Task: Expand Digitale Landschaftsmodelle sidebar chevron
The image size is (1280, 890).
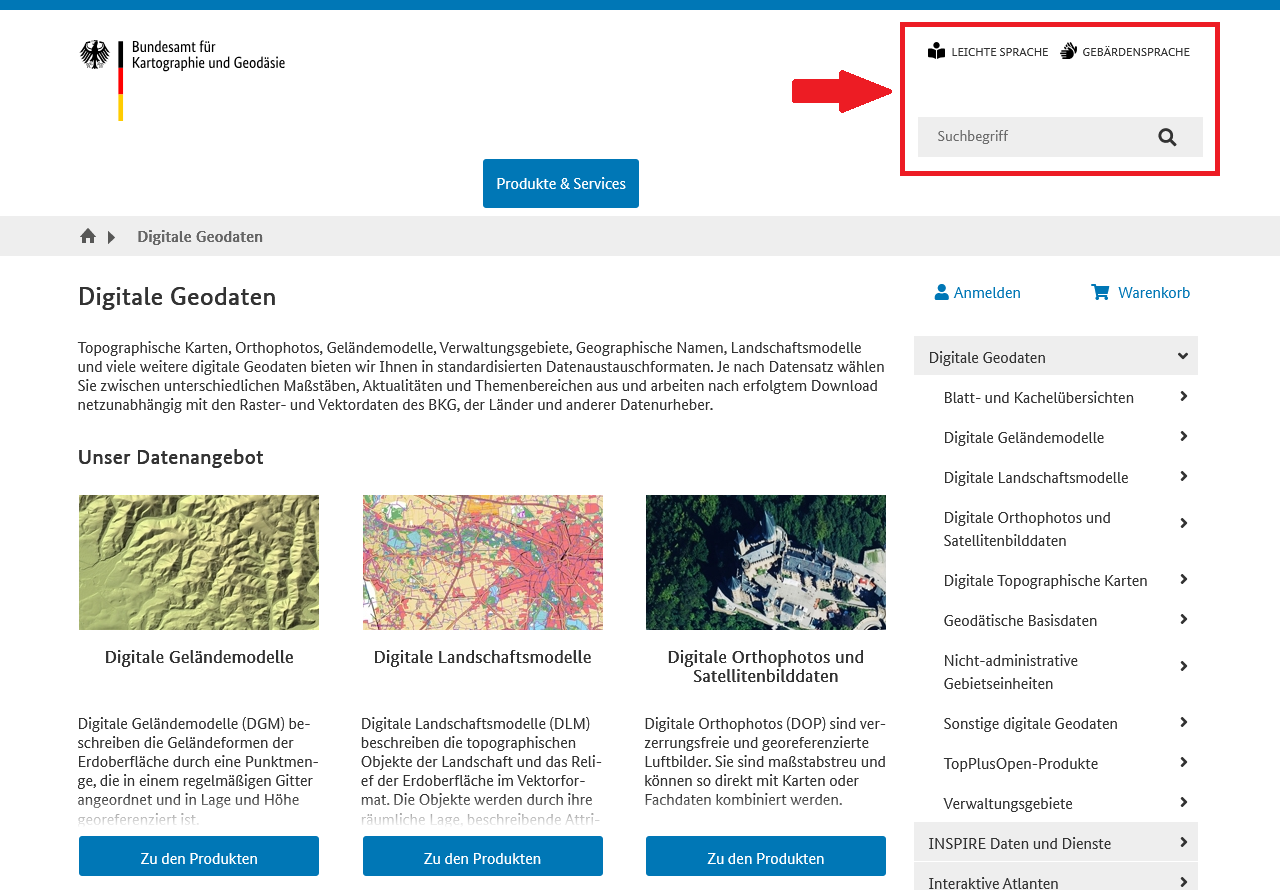Action: tap(1183, 476)
